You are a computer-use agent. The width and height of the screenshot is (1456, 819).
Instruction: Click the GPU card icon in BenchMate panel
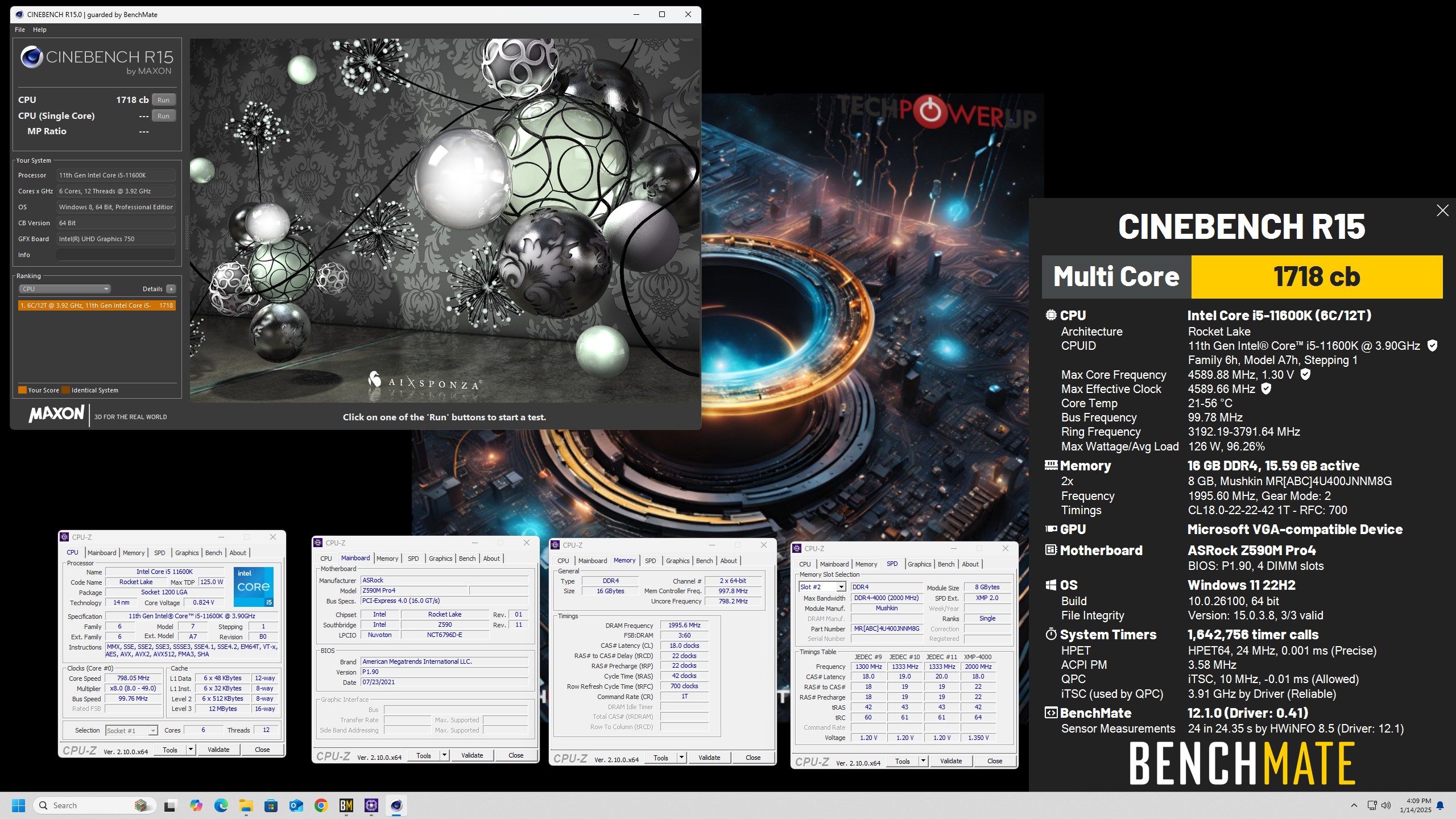pos(1050,529)
